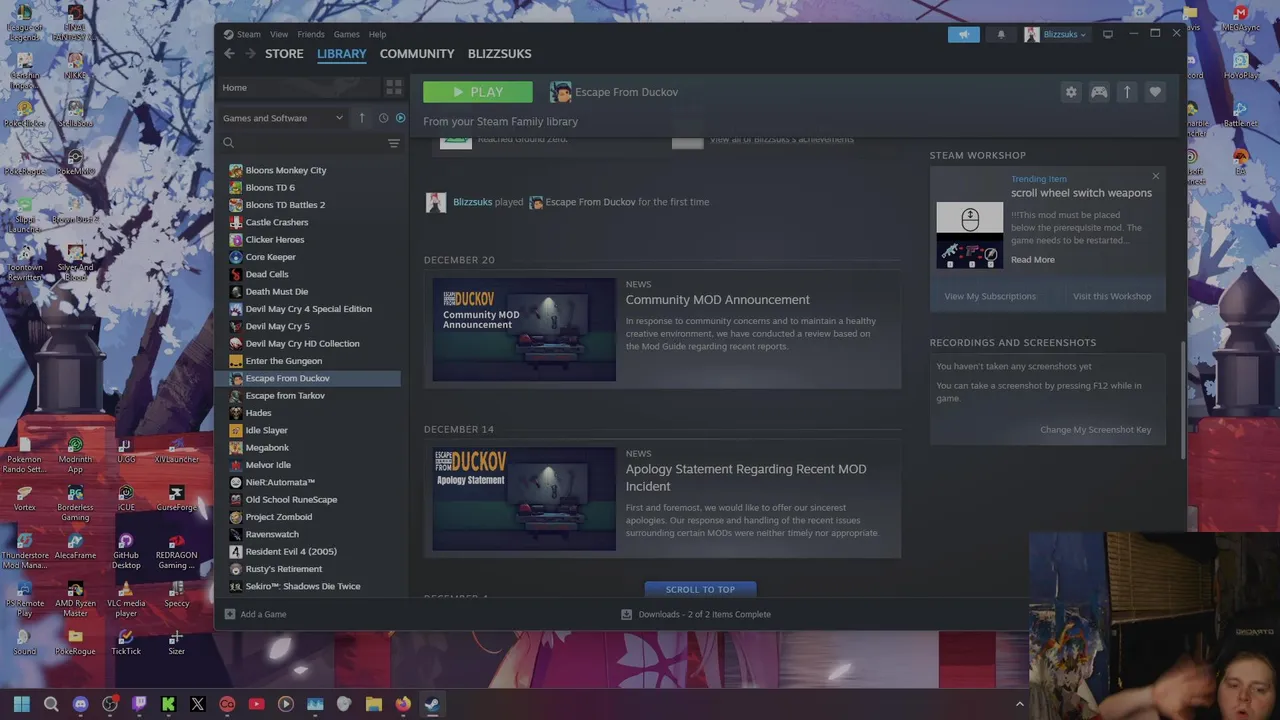Click Add a Game
The width and height of the screenshot is (1280, 720).
coord(256,614)
